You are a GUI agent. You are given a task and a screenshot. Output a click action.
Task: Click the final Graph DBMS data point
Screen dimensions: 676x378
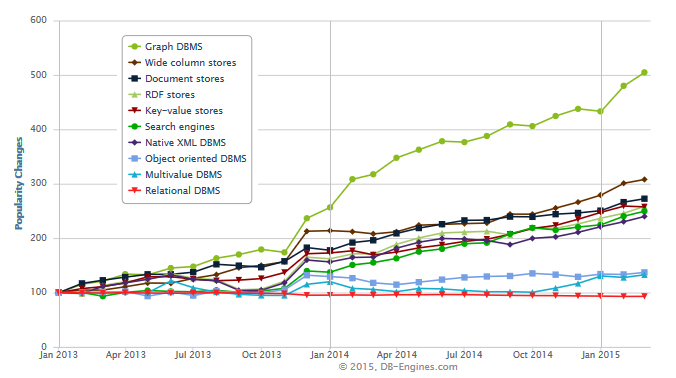coord(645,72)
